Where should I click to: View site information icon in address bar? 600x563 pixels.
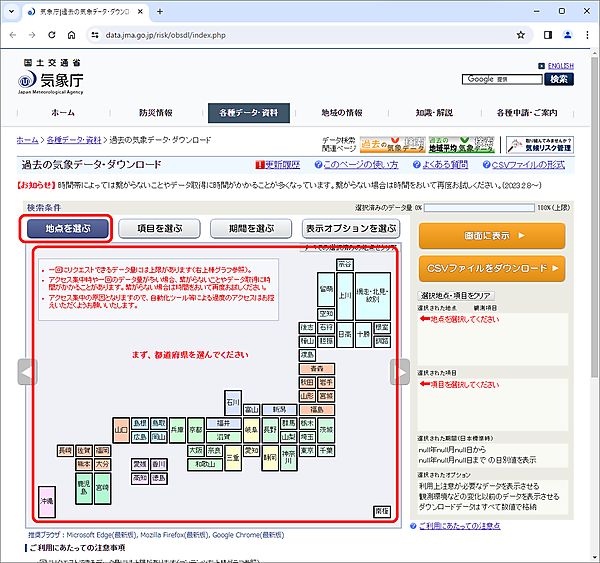point(95,35)
